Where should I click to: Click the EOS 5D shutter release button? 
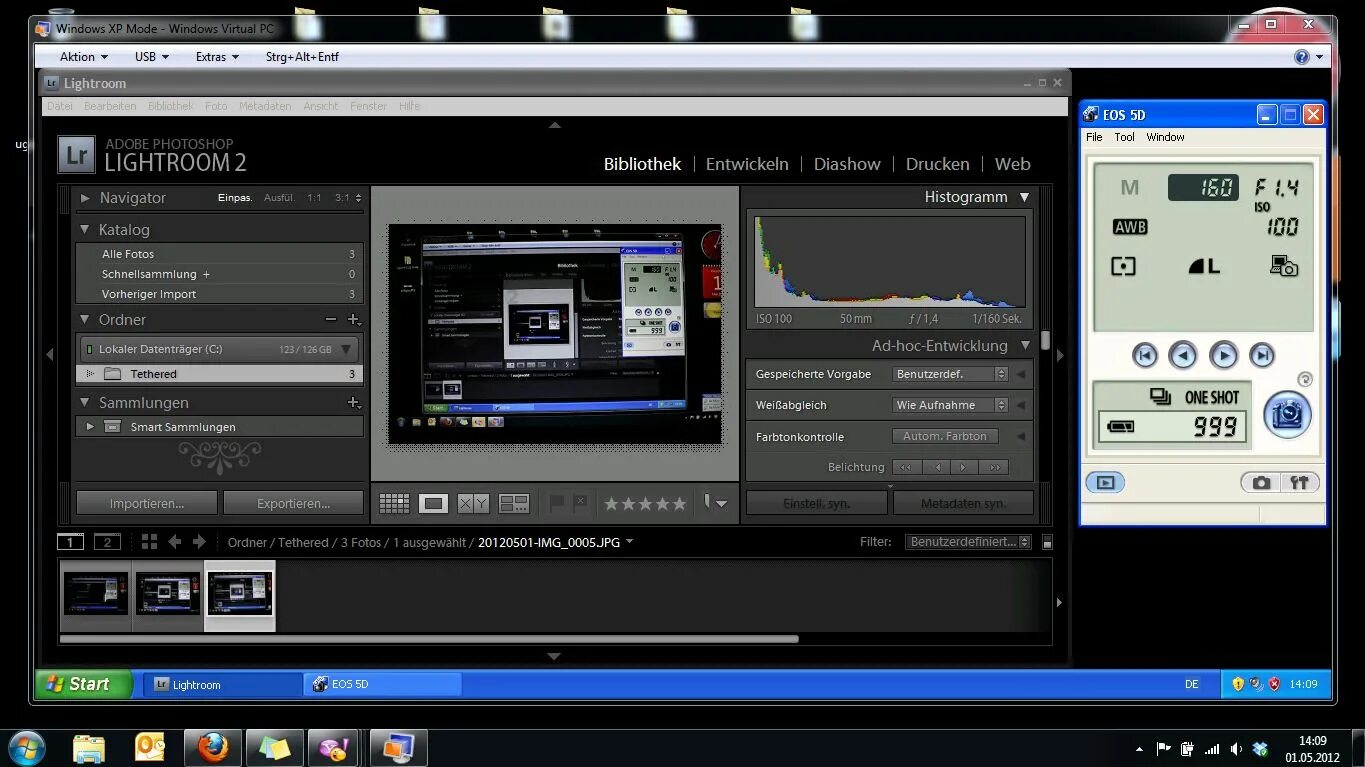coord(1287,415)
